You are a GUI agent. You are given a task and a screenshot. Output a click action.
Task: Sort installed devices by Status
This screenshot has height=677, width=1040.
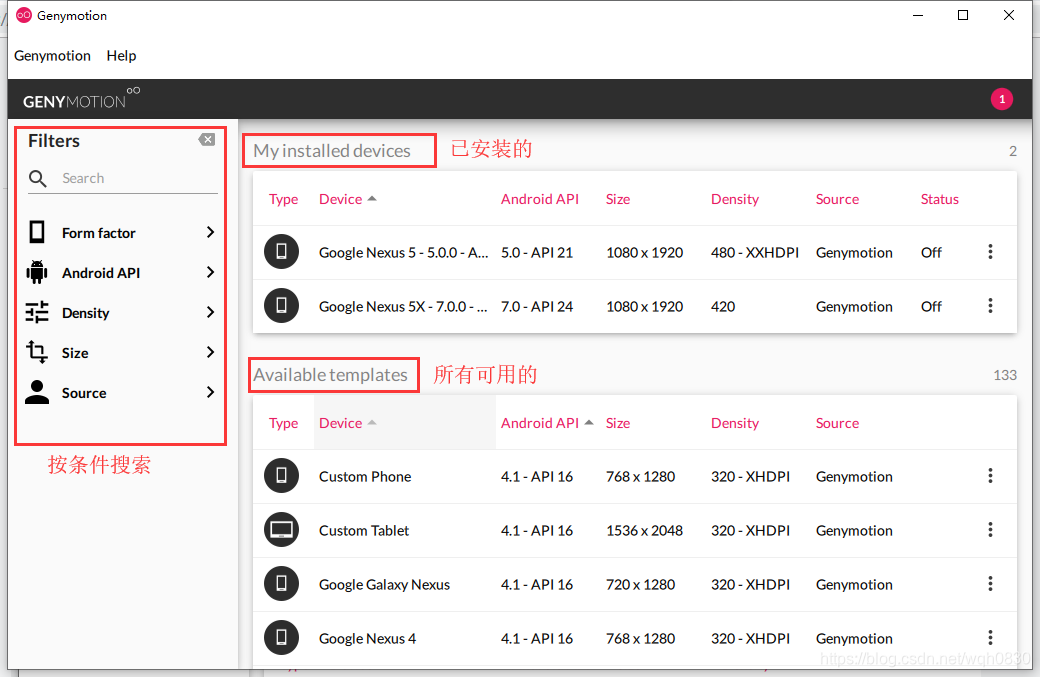(x=939, y=199)
